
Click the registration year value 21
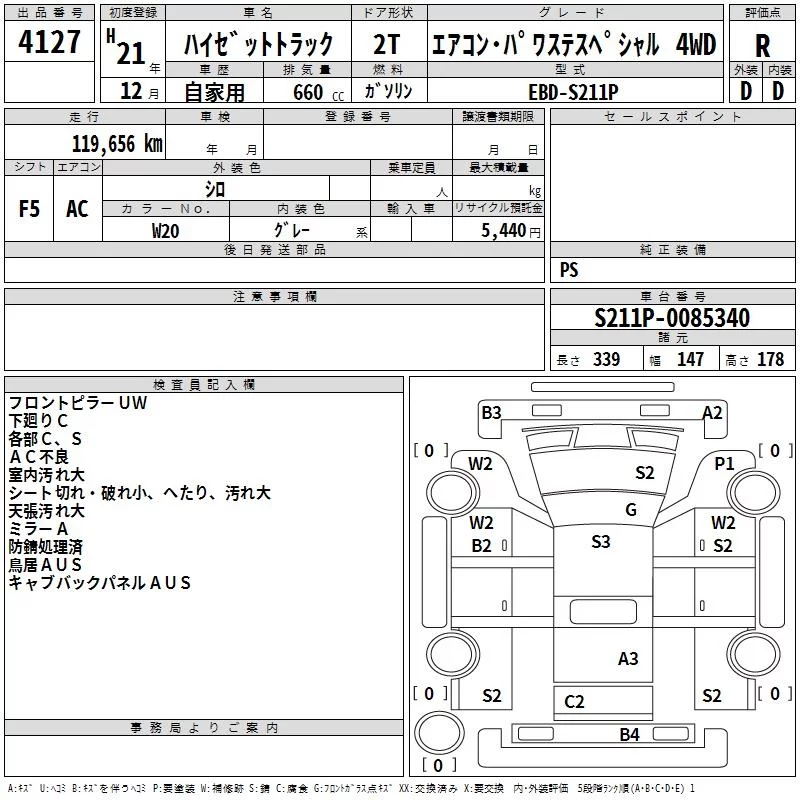(x=131, y=53)
